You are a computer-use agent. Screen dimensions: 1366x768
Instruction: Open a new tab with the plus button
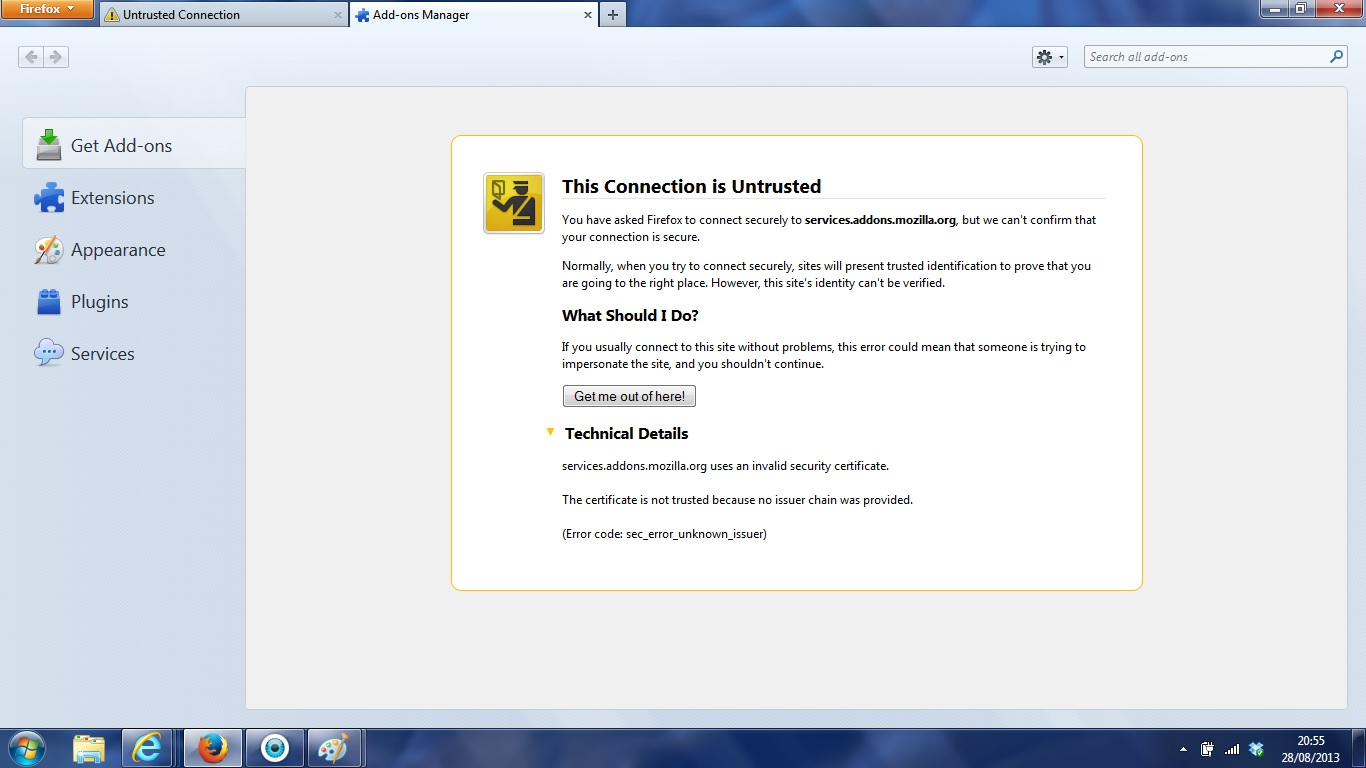tap(613, 15)
